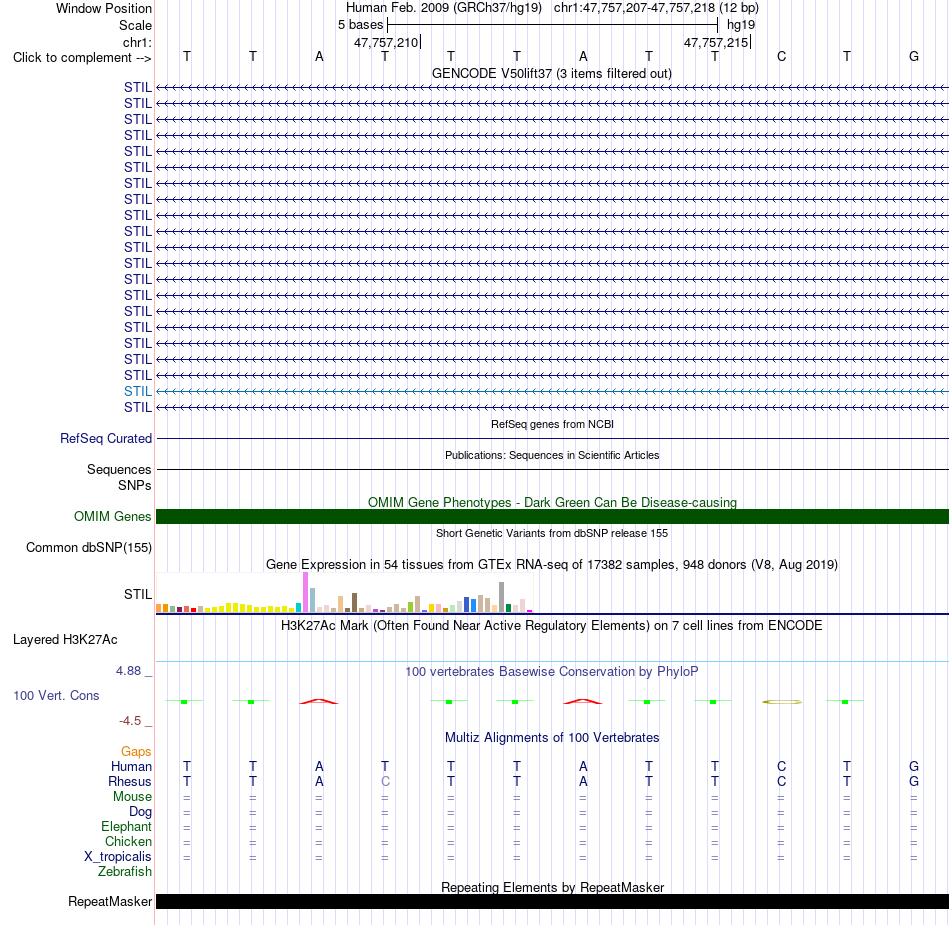Select the "Mouse" species label
This screenshot has height=925, width=950.
[x=132, y=797]
